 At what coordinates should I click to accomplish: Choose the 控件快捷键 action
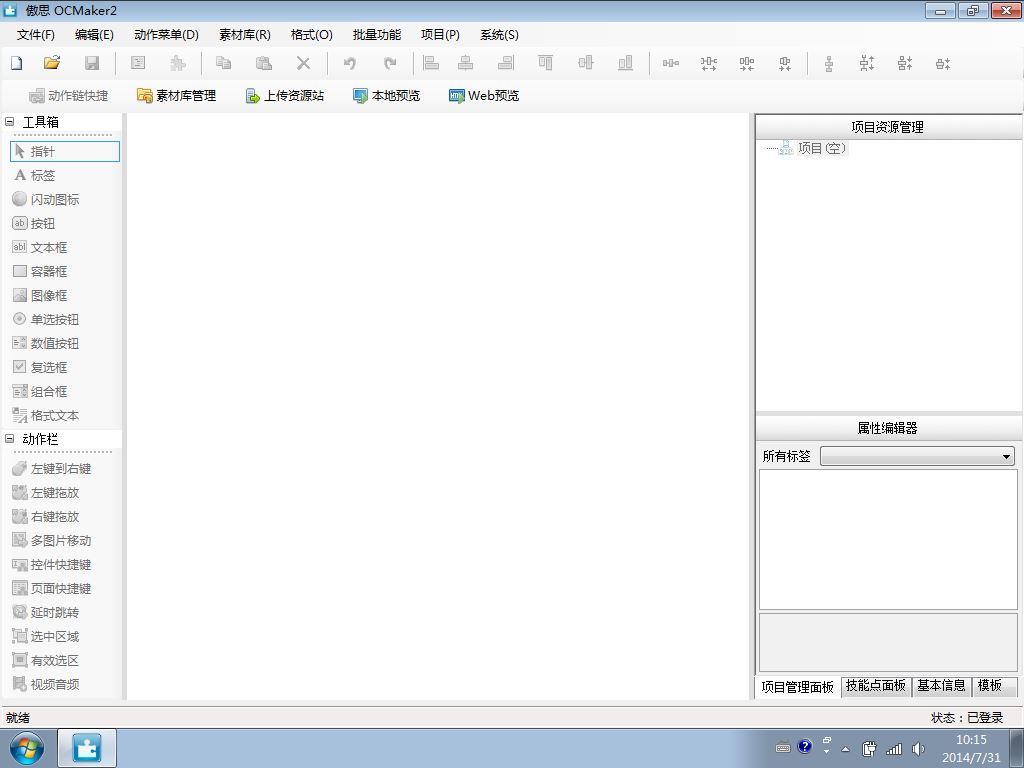[52, 565]
